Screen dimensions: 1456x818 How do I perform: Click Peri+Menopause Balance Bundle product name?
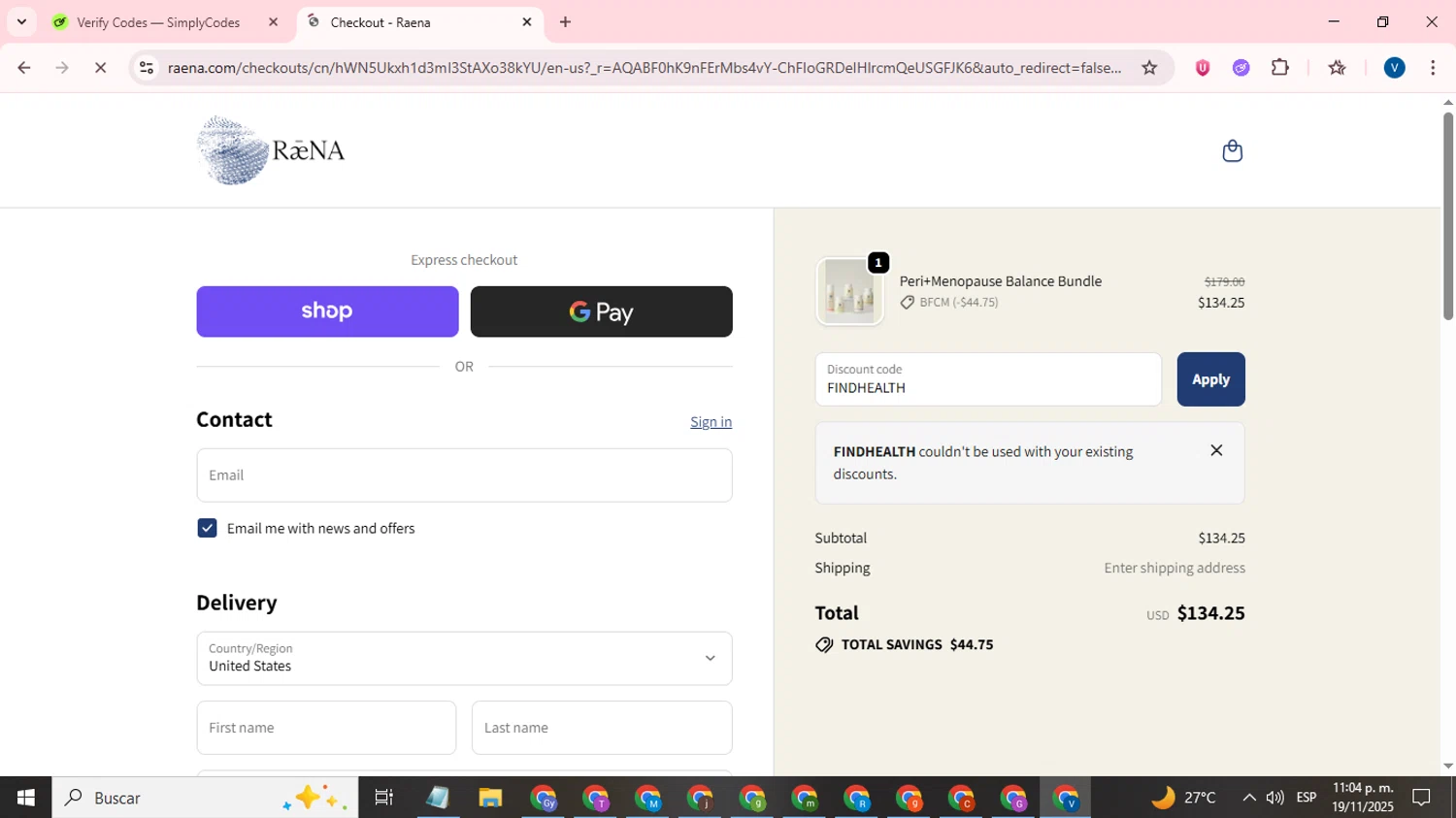(1000, 281)
